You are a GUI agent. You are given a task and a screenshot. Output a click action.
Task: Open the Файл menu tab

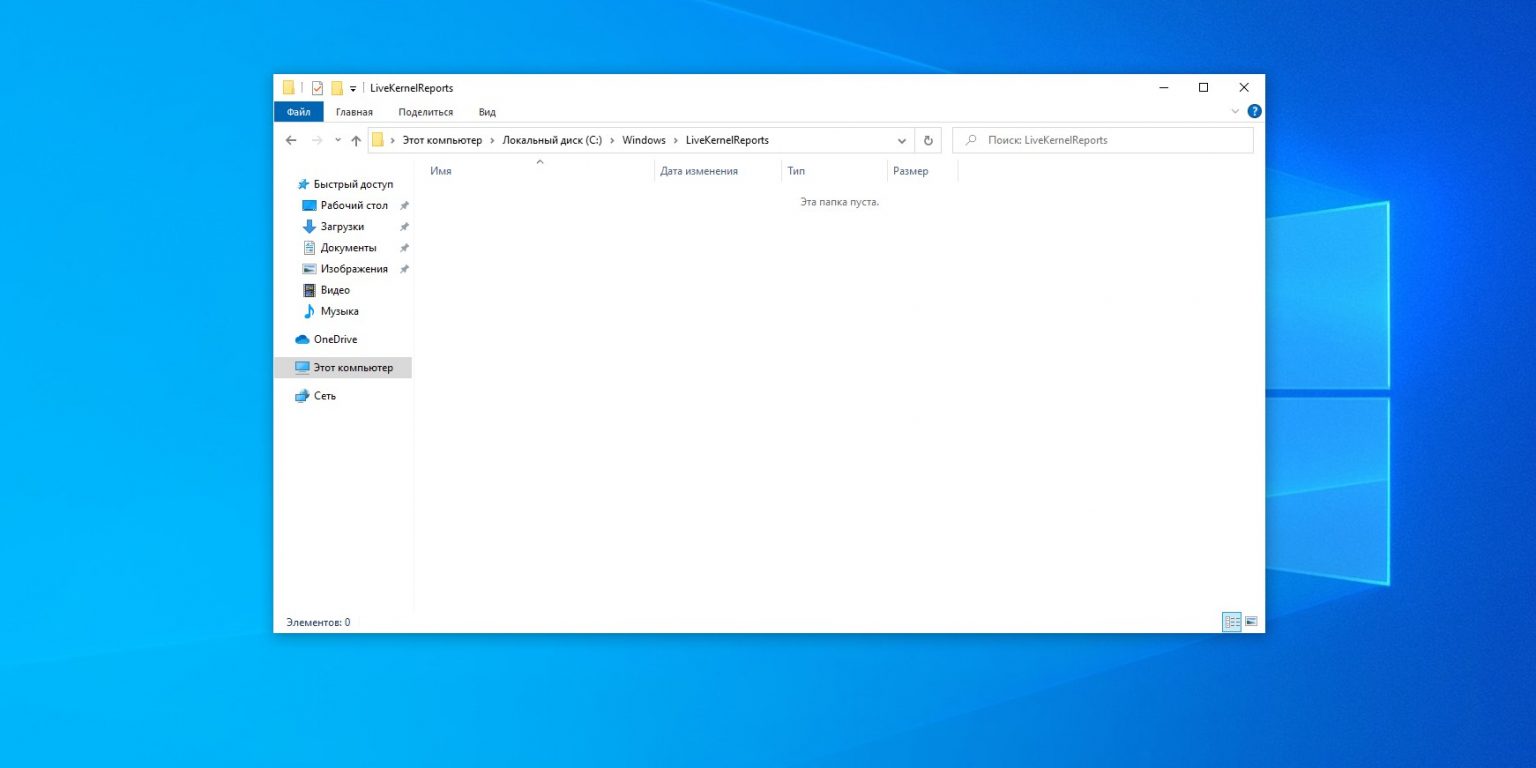point(298,112)
